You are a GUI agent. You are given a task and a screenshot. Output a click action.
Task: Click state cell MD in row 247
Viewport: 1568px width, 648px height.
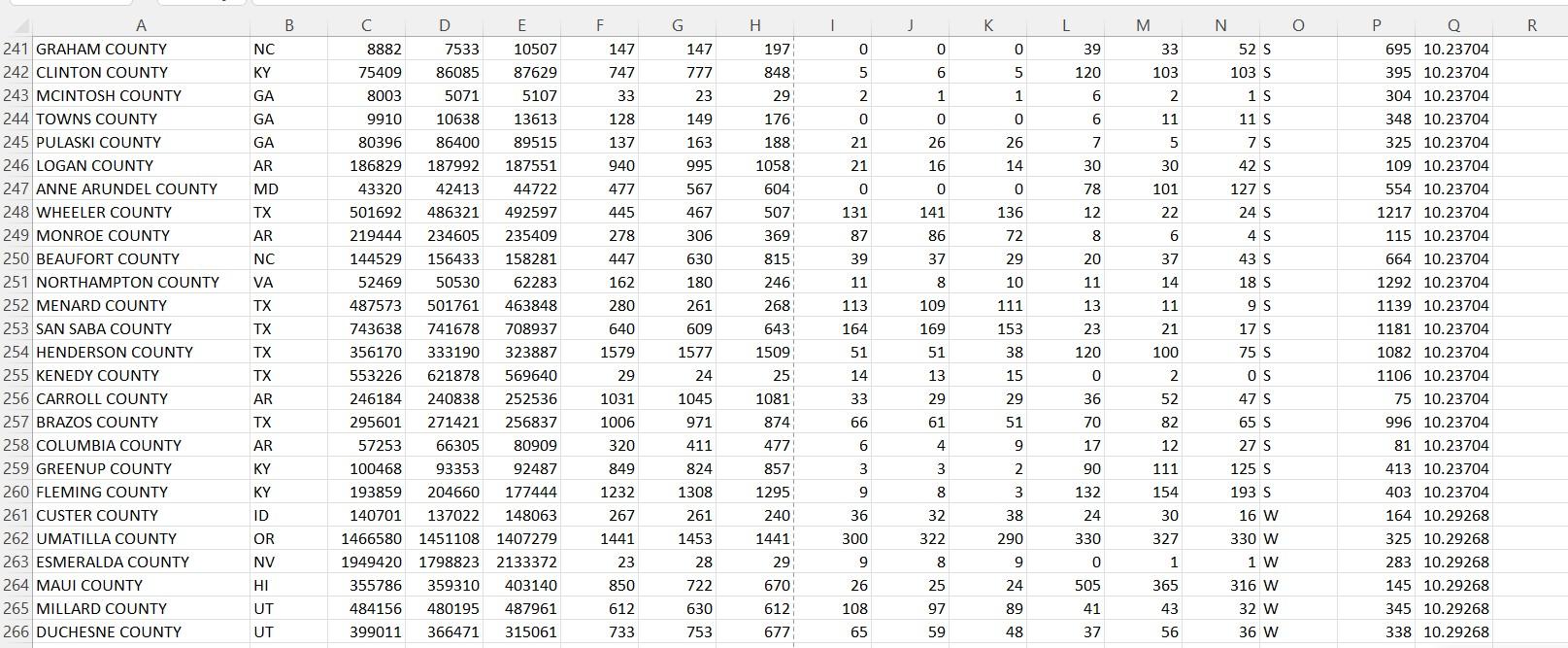pyautogui.click(x=288, y=188)
